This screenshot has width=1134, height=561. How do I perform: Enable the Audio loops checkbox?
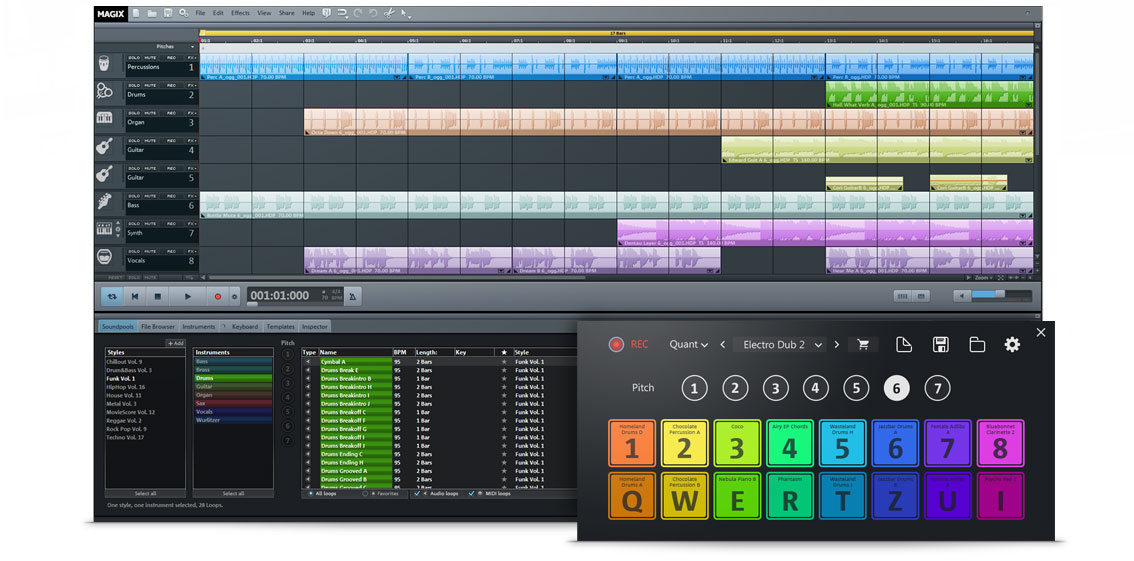[x=417, y=493]
